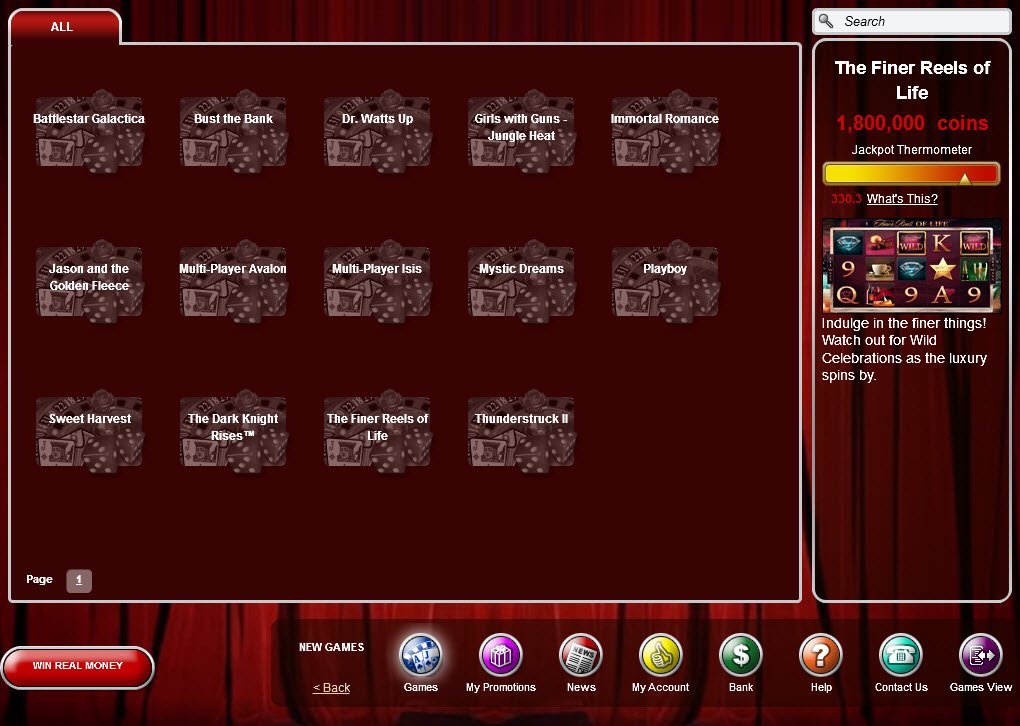Open My Account thumbs-up icon
The width and height of the screenshot is (1020, 726).
pyautogui.click(x=660, y=655)
